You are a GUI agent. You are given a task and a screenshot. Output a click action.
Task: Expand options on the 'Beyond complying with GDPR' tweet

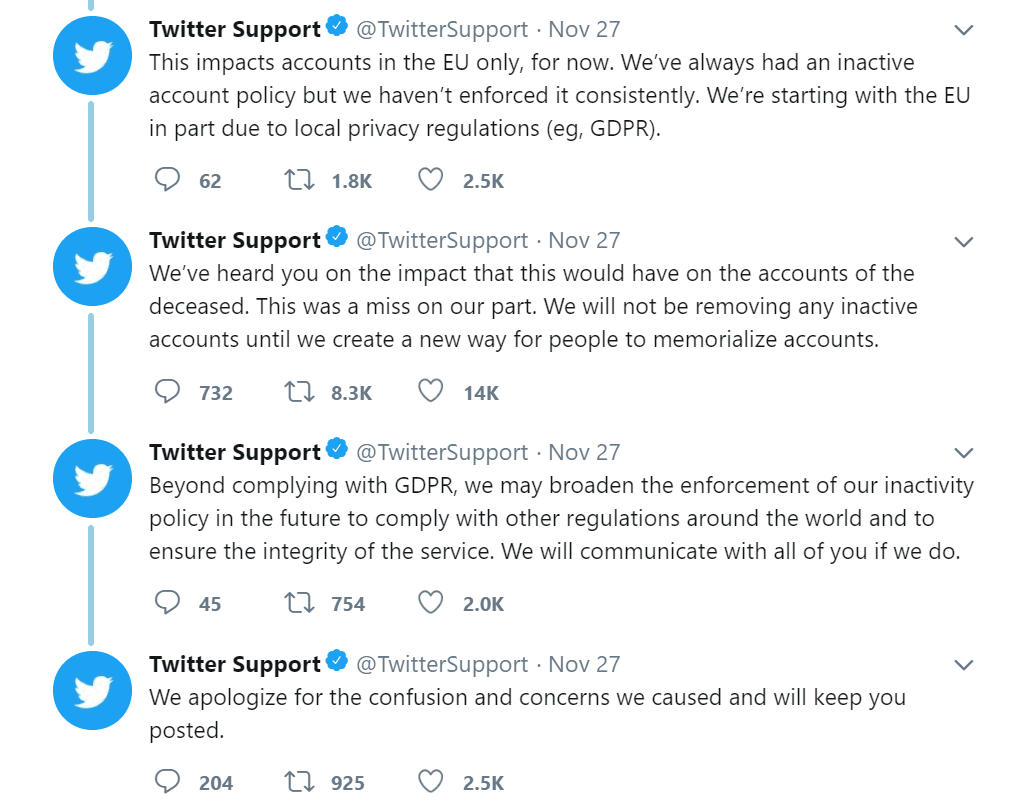click(x=964, y=453)
